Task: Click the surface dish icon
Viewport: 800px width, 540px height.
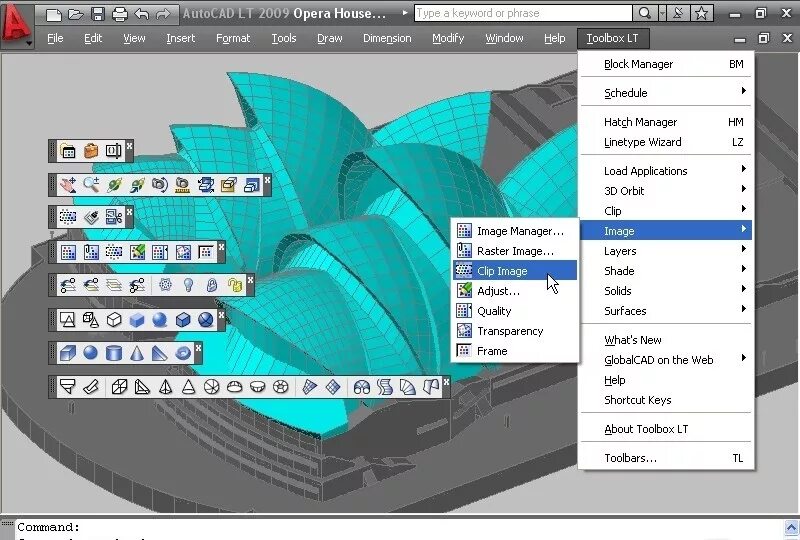Action: [258, 387]
